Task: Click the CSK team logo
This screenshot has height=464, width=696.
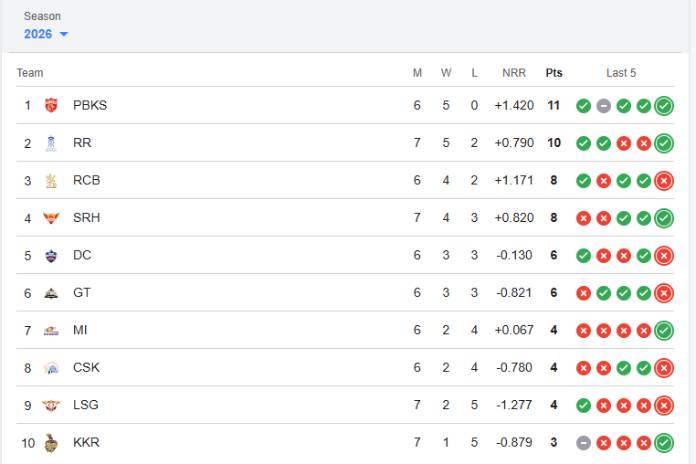Action: point(51,368)
